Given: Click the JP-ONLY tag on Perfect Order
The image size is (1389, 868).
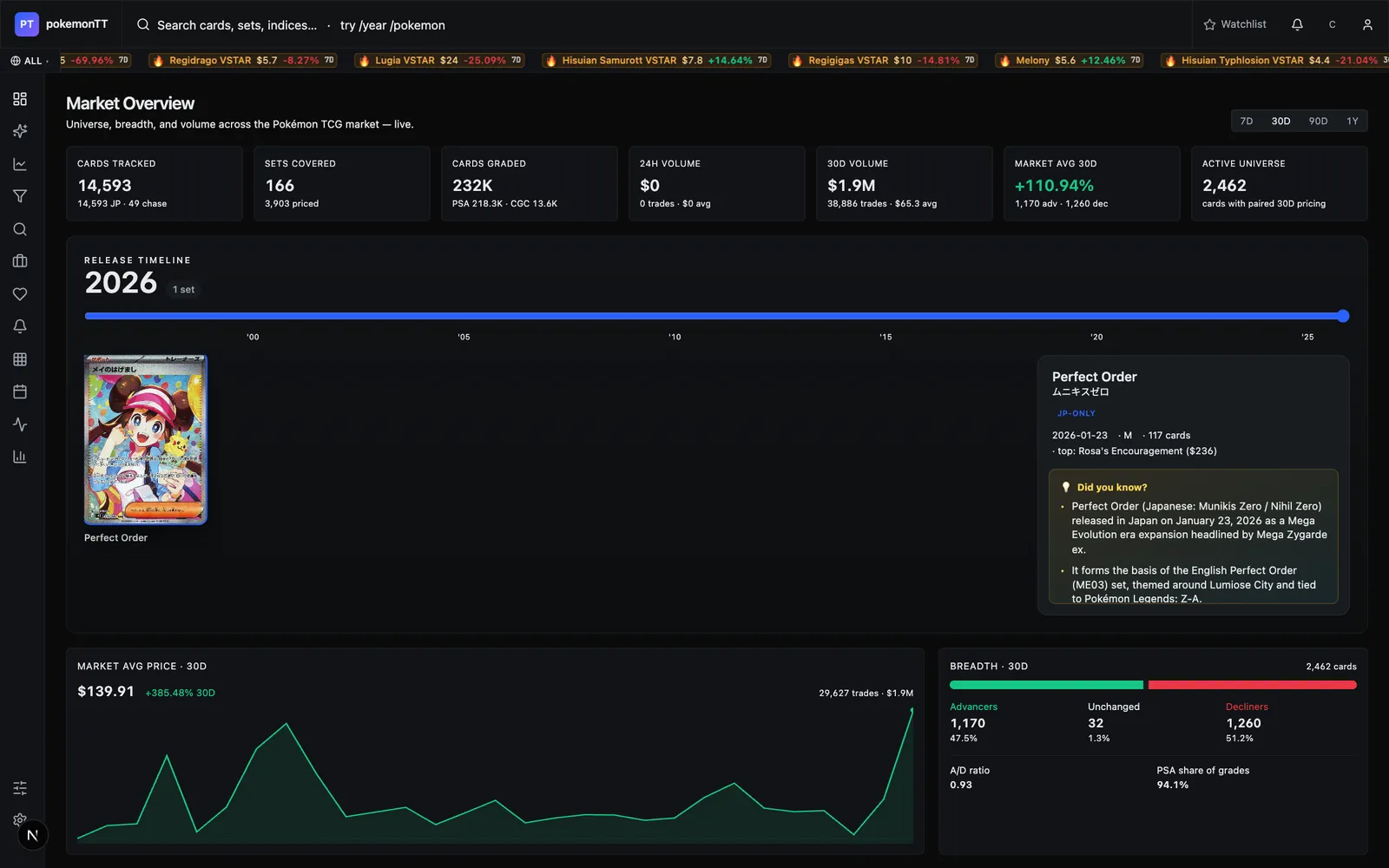Looking at the screenshot, I should pyautogui.click(x=1076, y=413).
